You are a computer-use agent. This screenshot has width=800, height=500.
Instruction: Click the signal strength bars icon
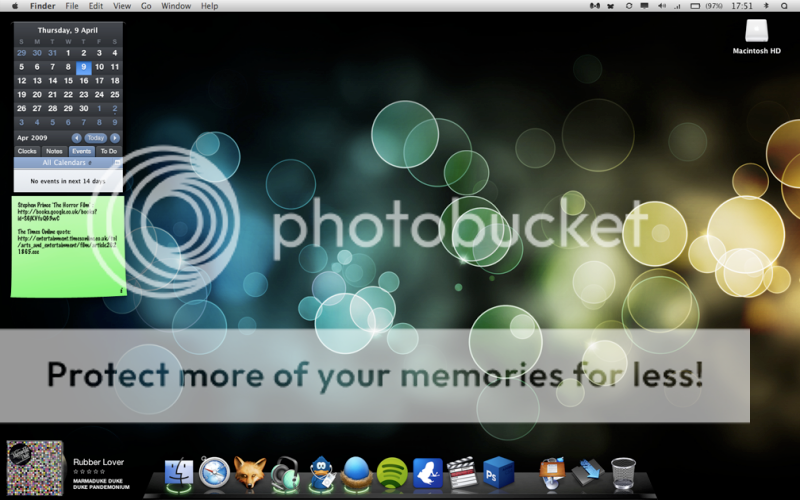click(x=678, y=6)
